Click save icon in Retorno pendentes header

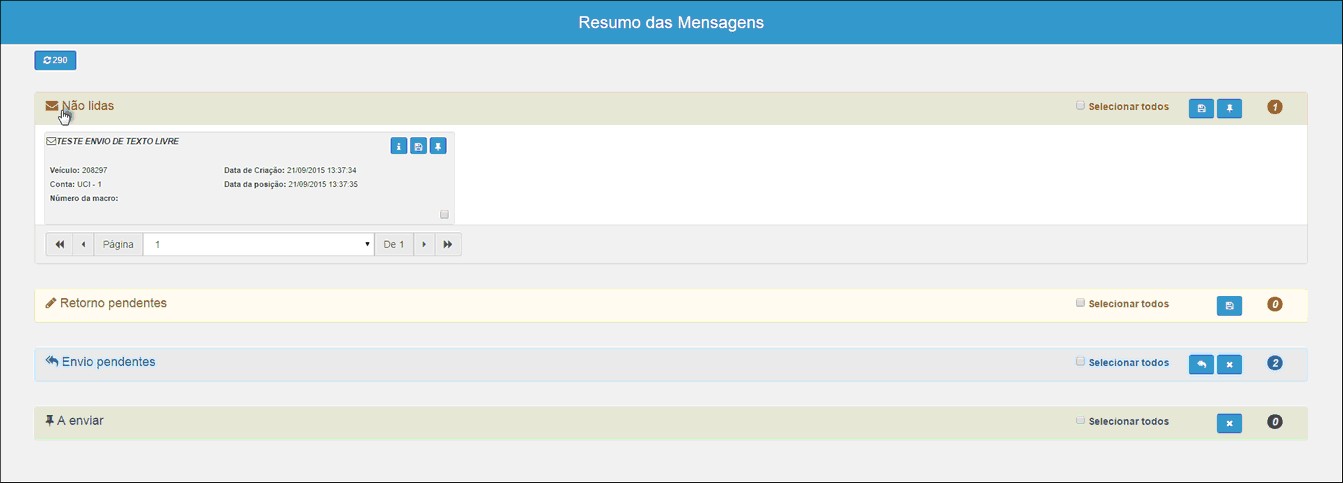pos(1229,305)
